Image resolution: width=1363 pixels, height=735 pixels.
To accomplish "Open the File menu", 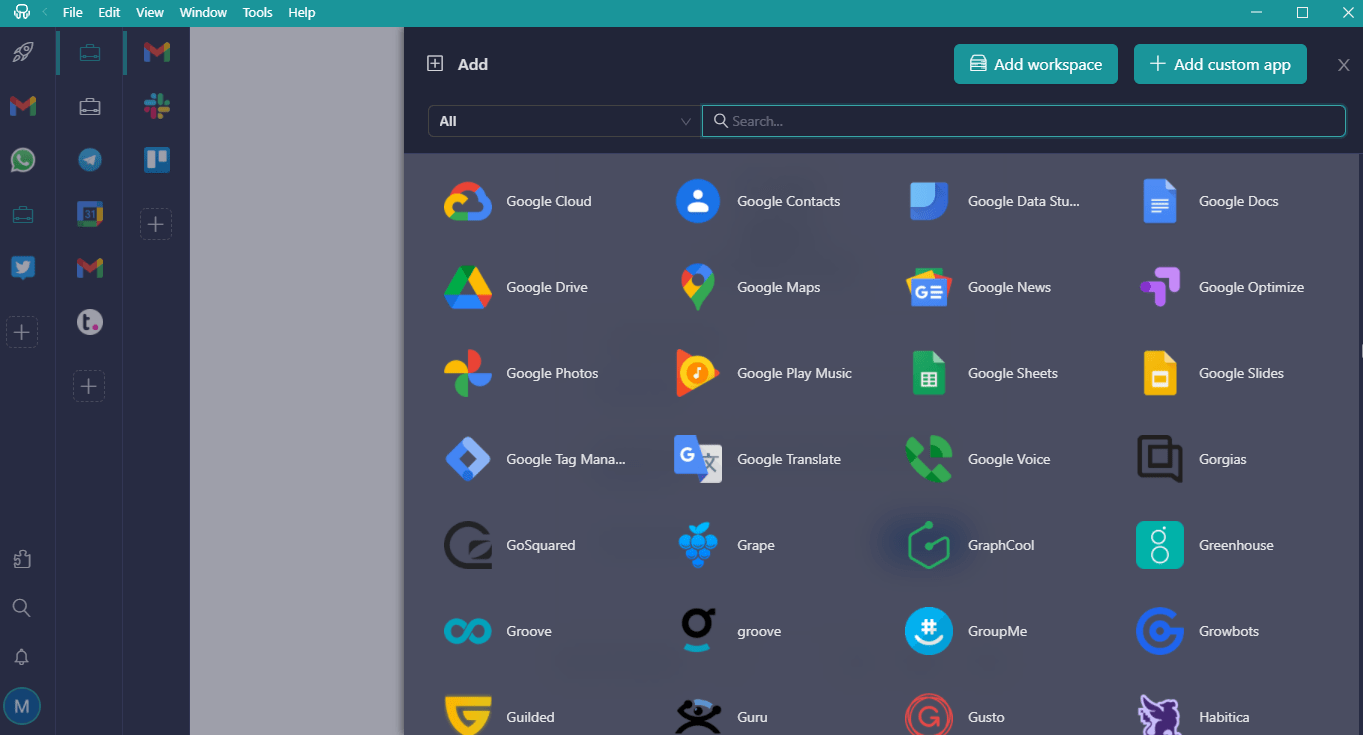I will (x=72, y=13).
